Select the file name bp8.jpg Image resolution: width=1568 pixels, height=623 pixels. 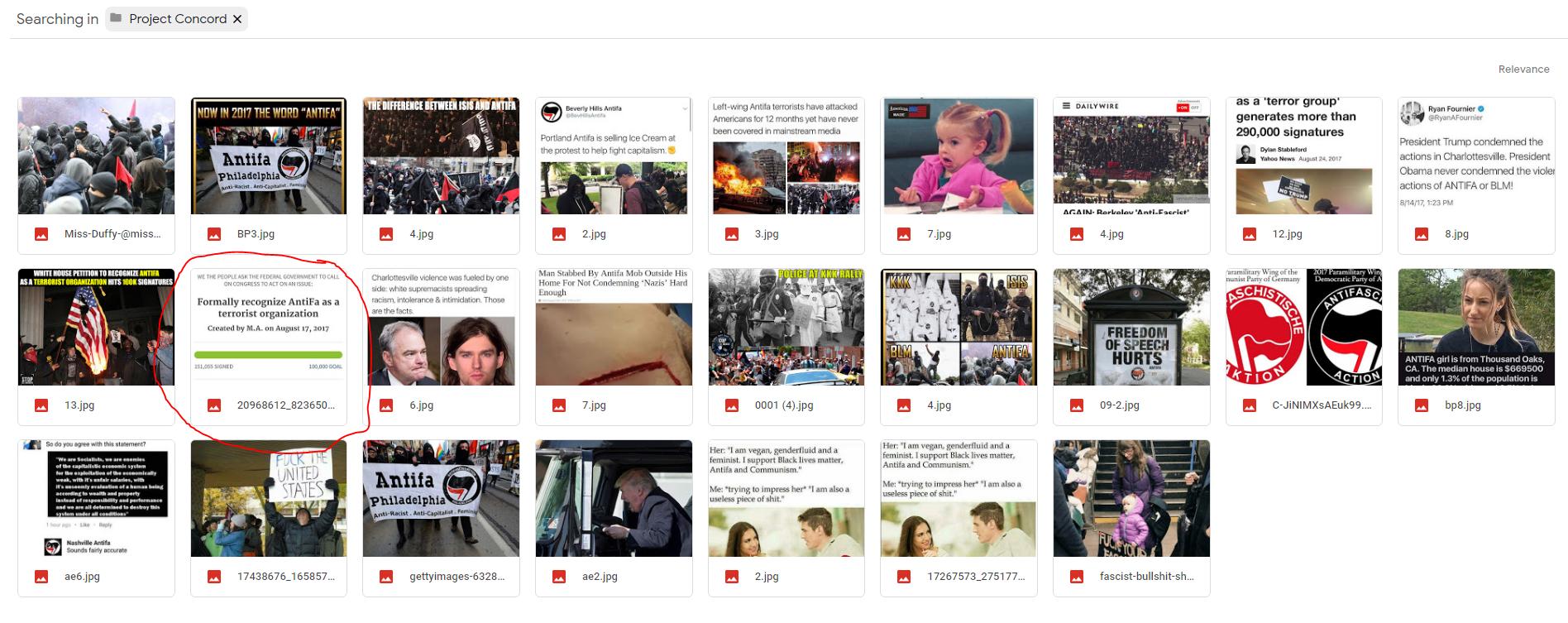pyautogui.click(x=1463, y=405)
